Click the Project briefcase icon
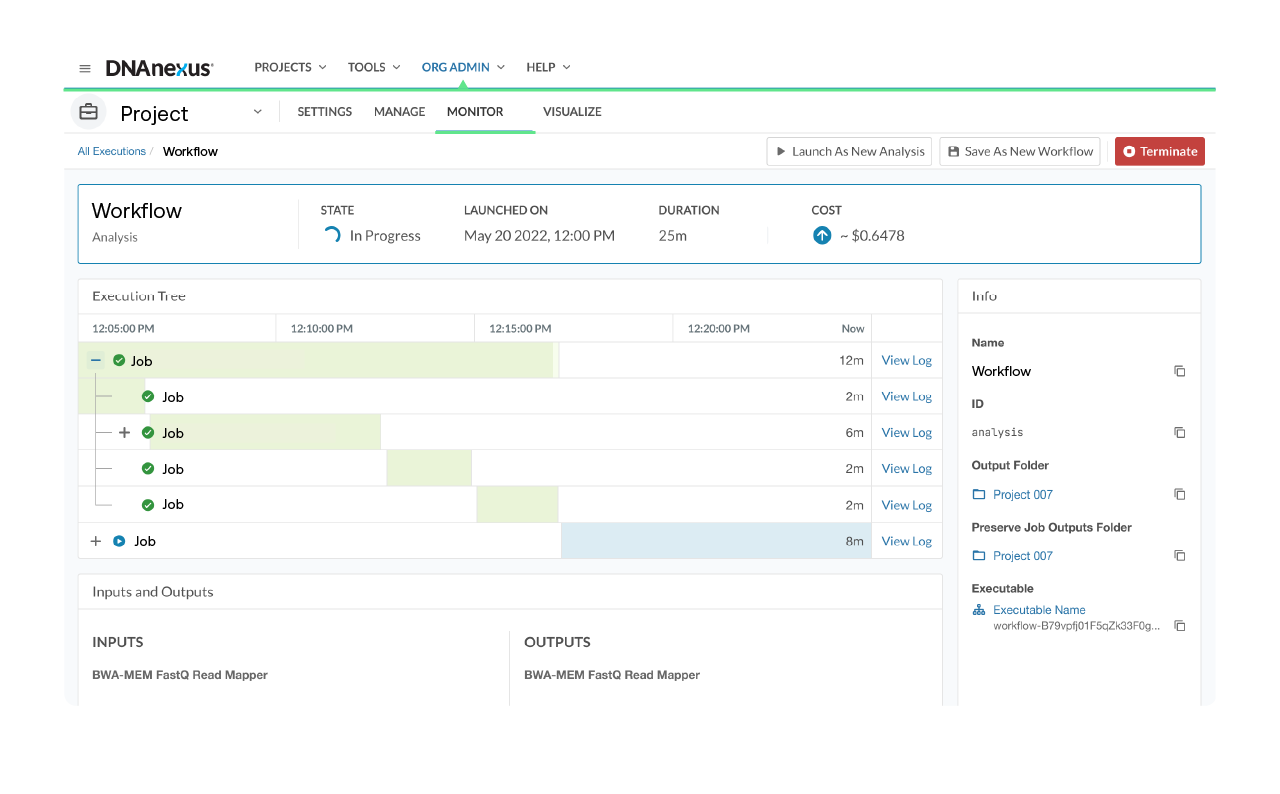1280x794 pixels. 88,111
